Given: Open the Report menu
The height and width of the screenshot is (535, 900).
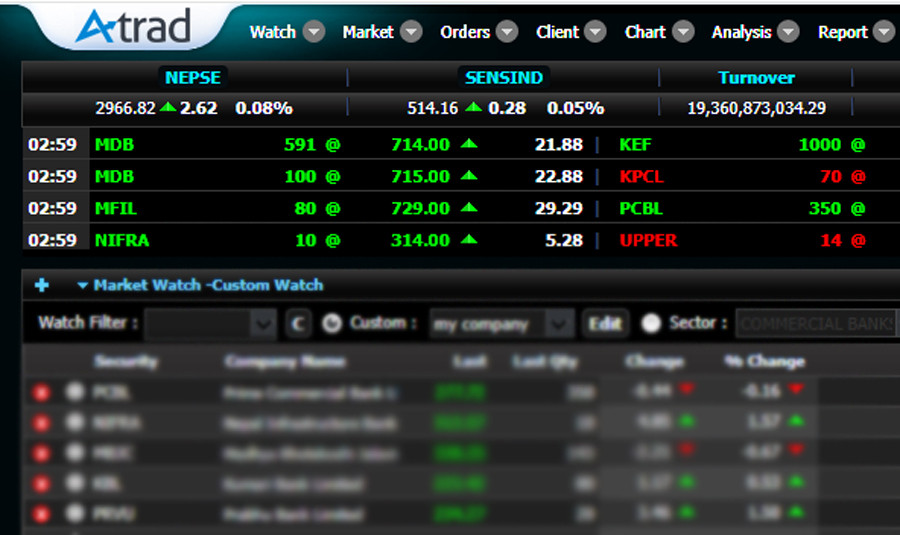Looking at the screenshot, I should point(843,32).
